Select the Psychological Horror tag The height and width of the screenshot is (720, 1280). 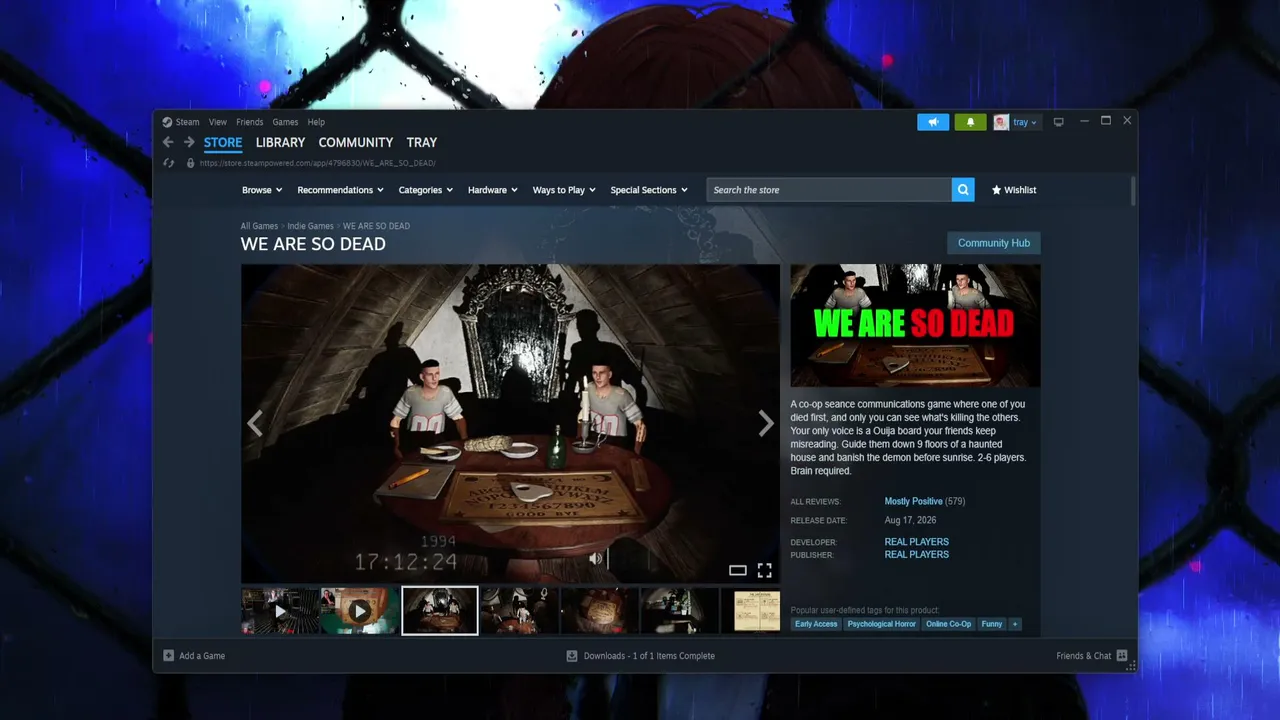tap(882, 624)
